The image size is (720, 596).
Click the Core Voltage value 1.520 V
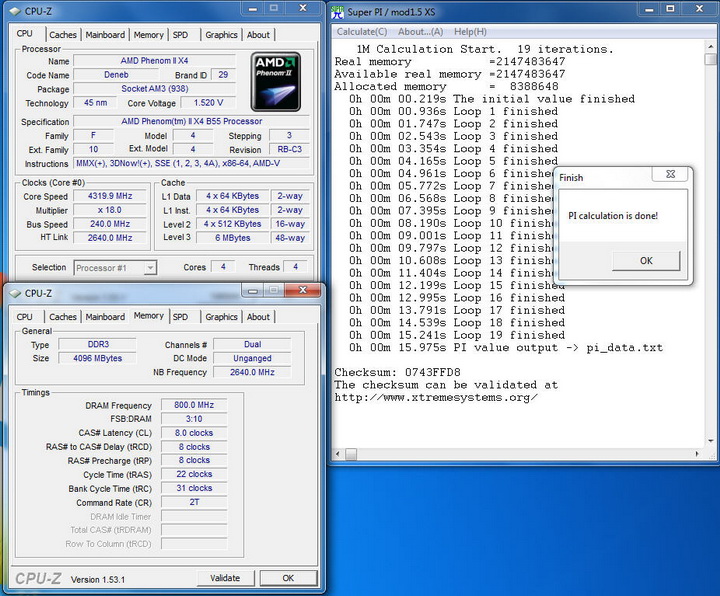(x=208, y=103)
